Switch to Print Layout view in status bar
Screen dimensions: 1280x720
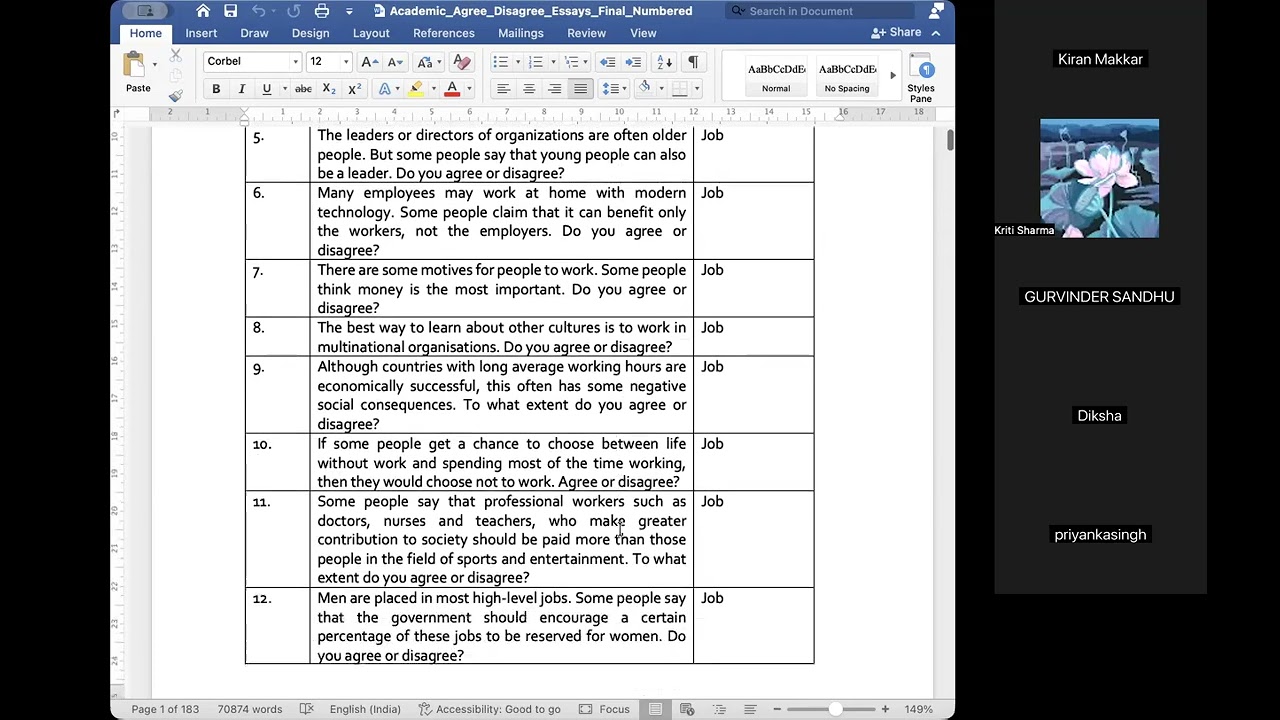click(x=655, y=709)
